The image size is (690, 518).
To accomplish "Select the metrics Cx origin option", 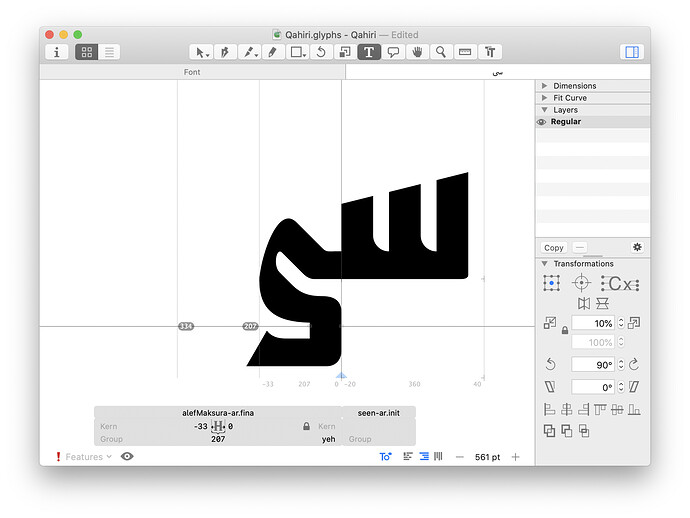I will coord(620,284).
